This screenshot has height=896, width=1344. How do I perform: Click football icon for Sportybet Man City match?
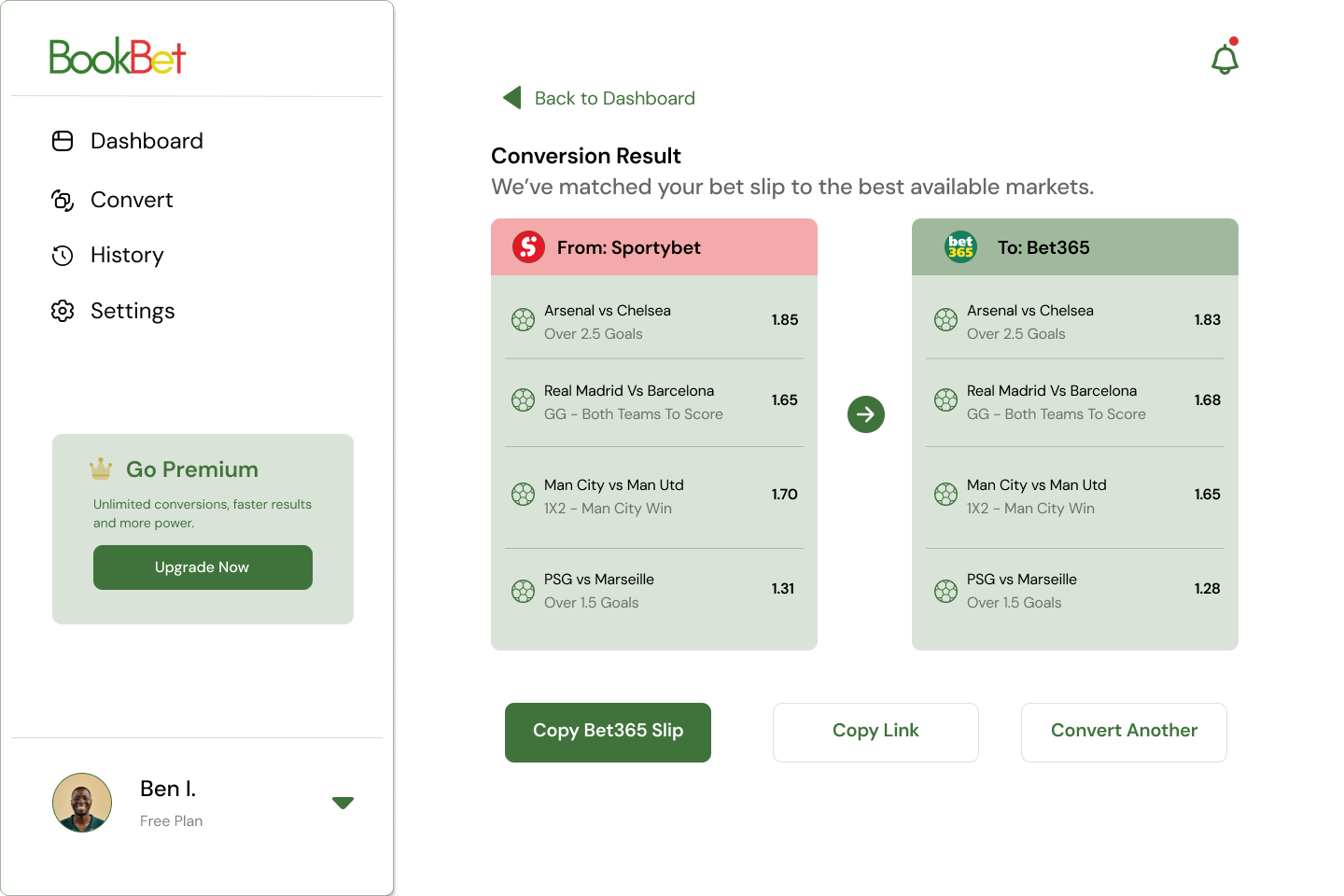coord(524,495)
